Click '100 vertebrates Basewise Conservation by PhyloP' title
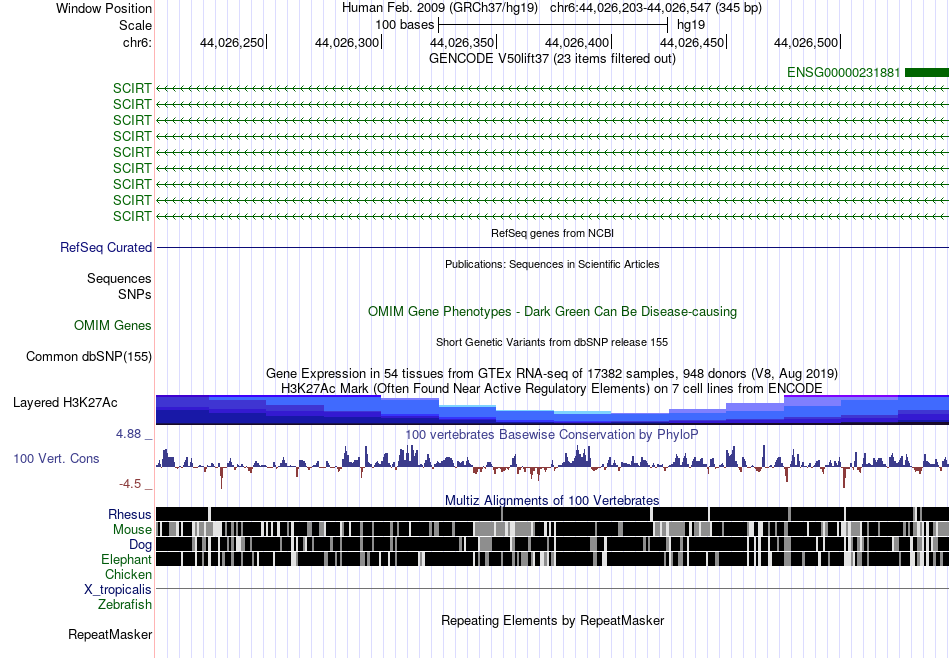The image size is (950, 658). pyautogui.click(x=552, y=434)
